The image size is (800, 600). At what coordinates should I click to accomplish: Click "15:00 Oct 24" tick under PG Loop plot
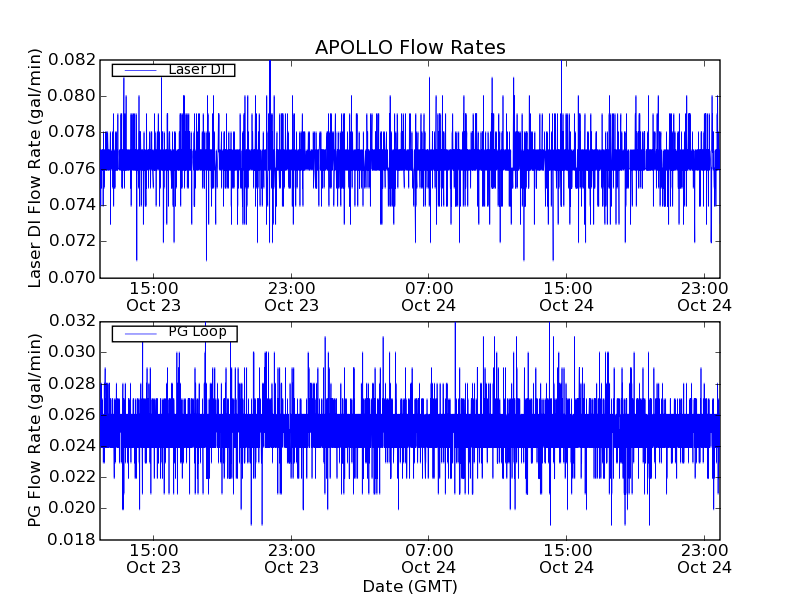click(x=566, y=559)
